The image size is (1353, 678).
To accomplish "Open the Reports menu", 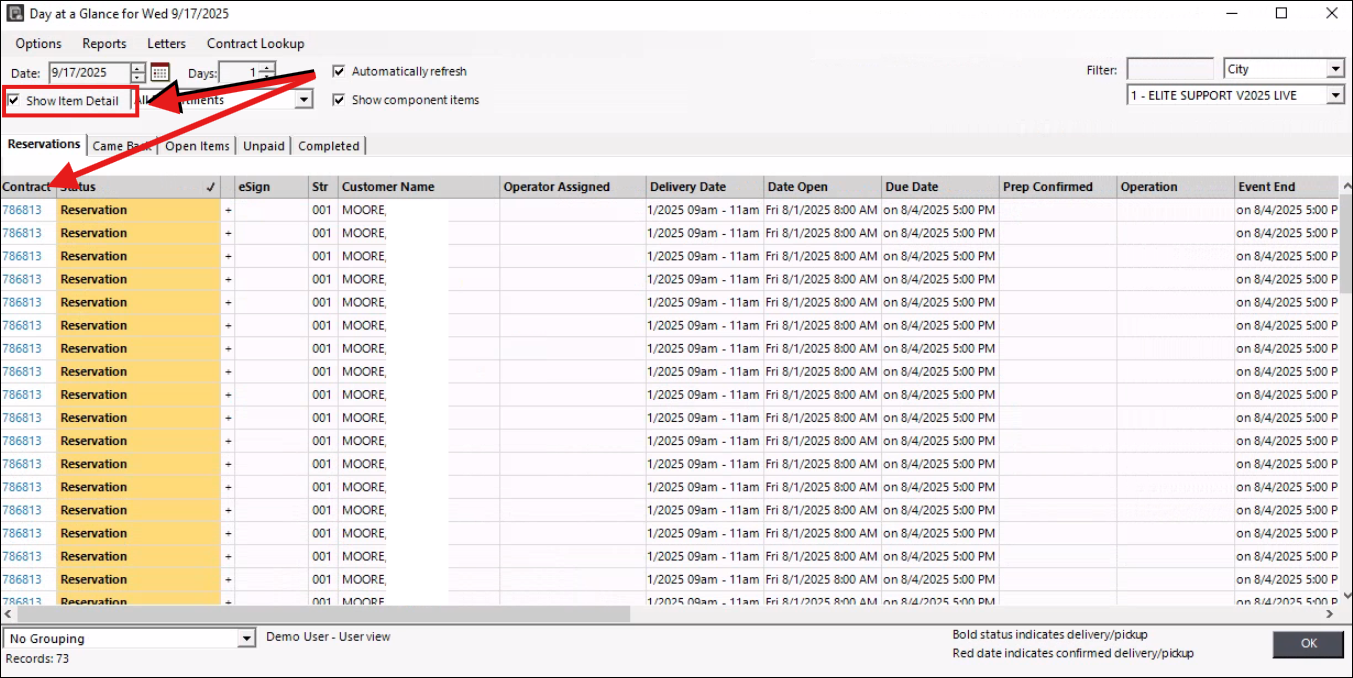I will (x=104, y=44).
